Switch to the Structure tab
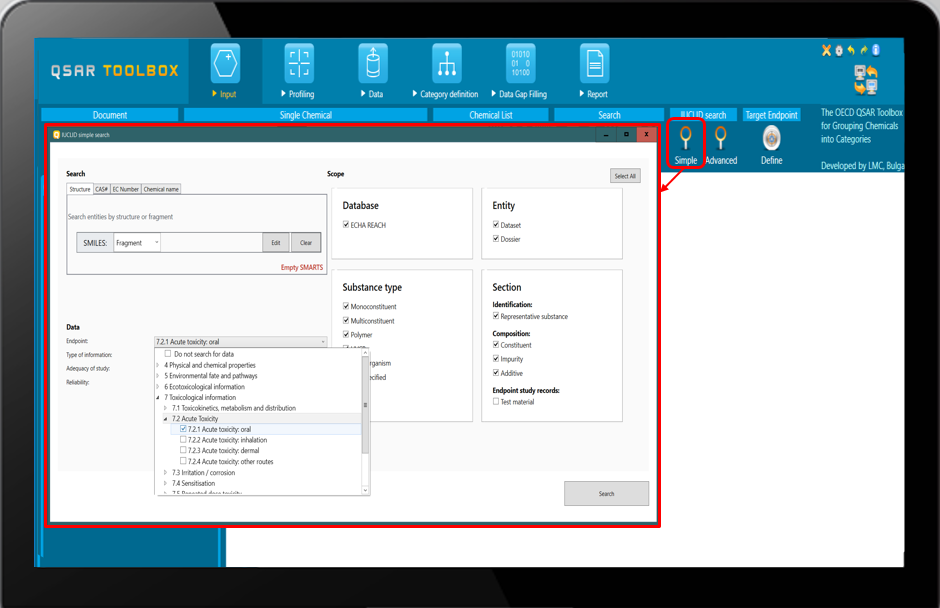Viewport: 940px width, 608px height. pyautogui.click(x=80, y=189)
